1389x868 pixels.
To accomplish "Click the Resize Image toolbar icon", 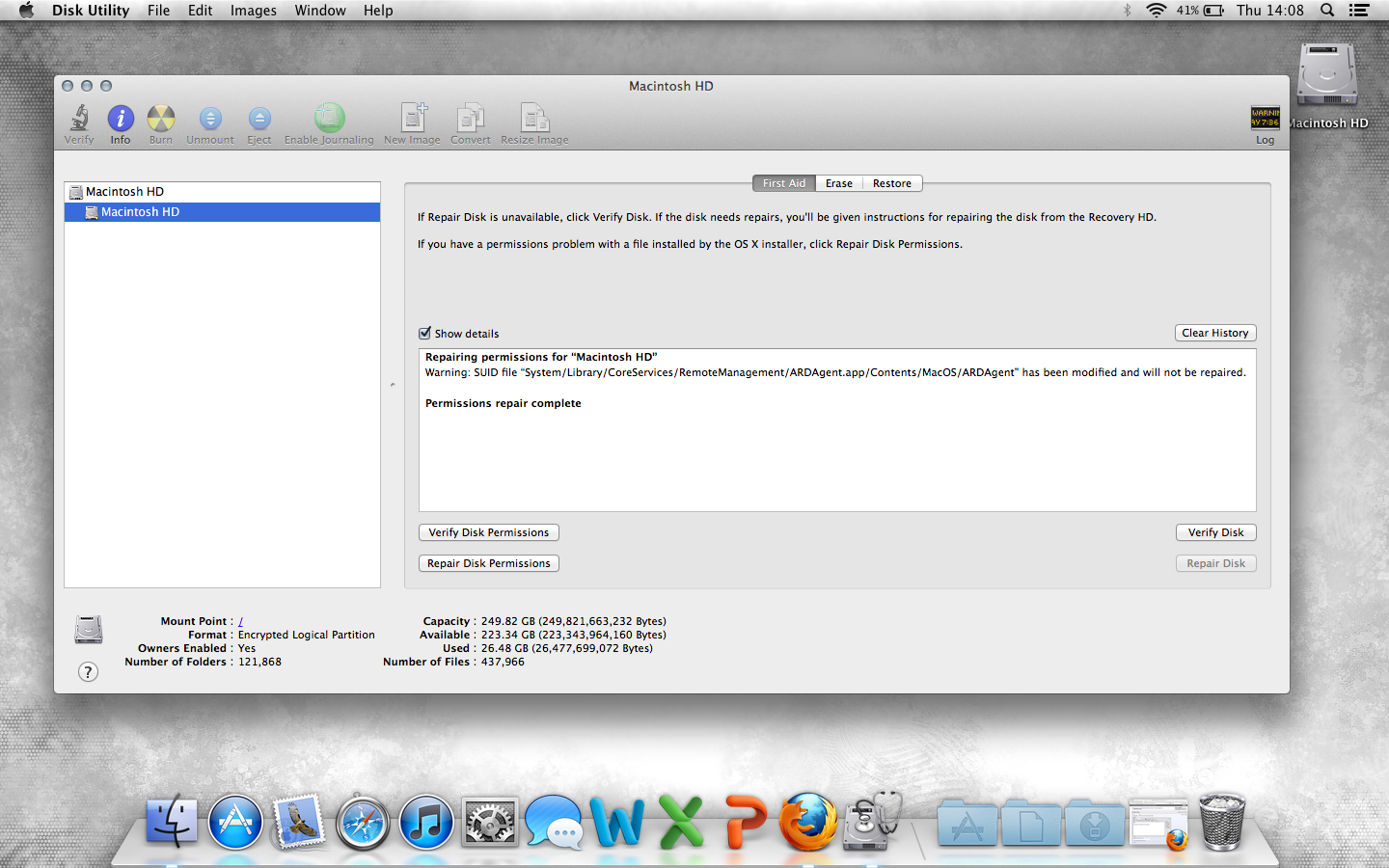I will pos(534,118).
